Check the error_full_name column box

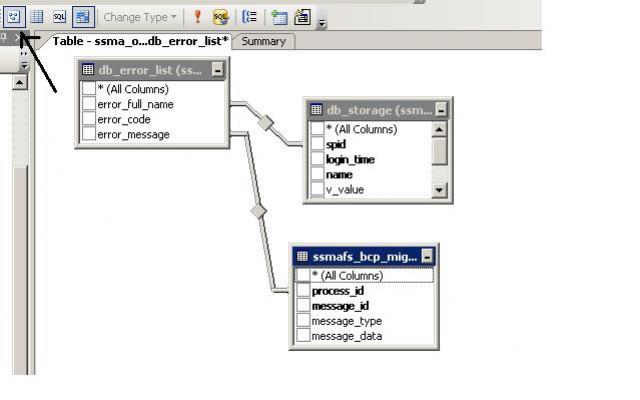point(89,104)
